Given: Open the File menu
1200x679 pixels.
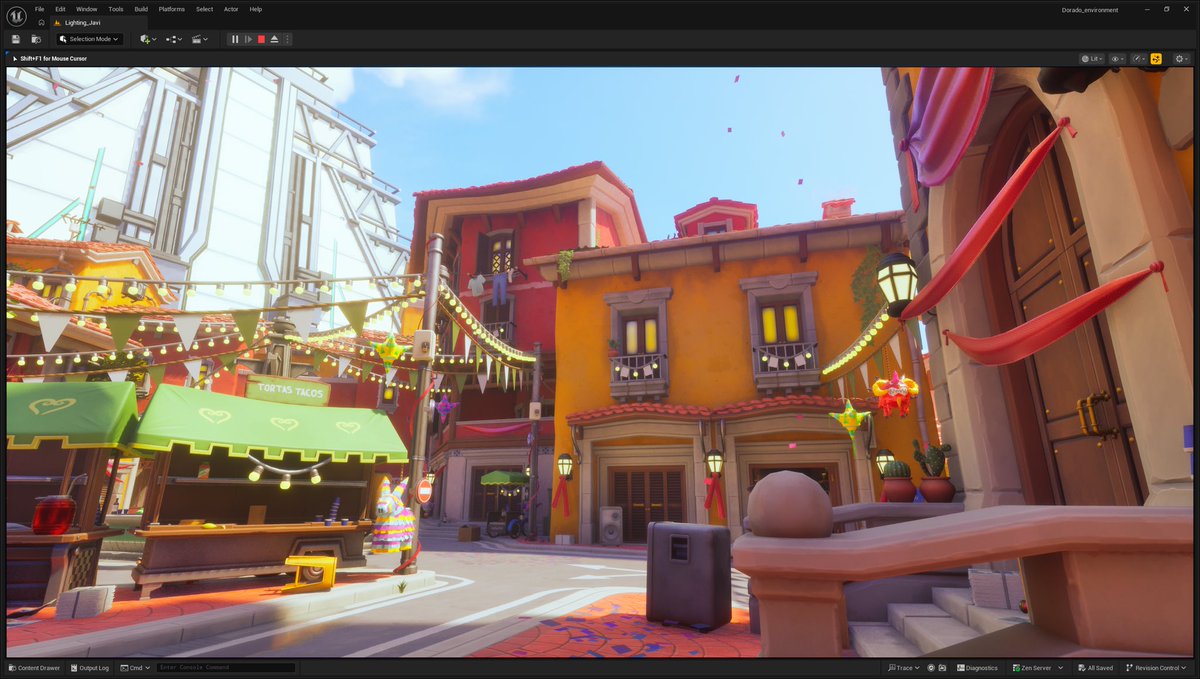Looking at the screenshot, I should 40,9.
